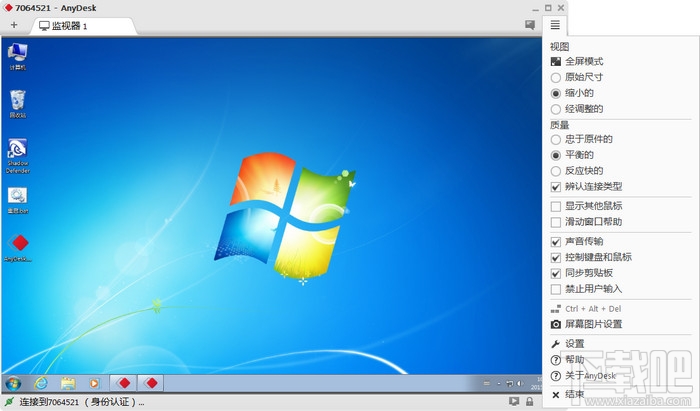
Task: Select the 原始尺寸 view option
Action: [x=577, y=77]
